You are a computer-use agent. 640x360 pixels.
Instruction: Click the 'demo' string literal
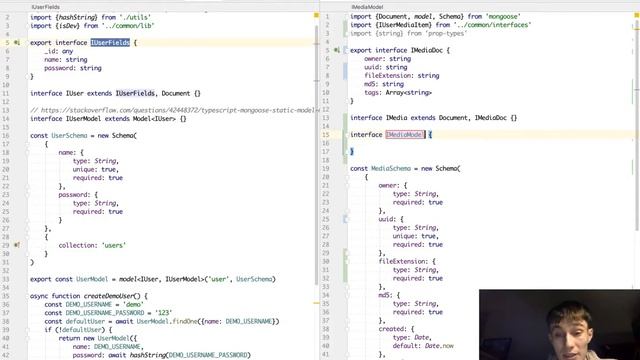(x=133, y=304)
